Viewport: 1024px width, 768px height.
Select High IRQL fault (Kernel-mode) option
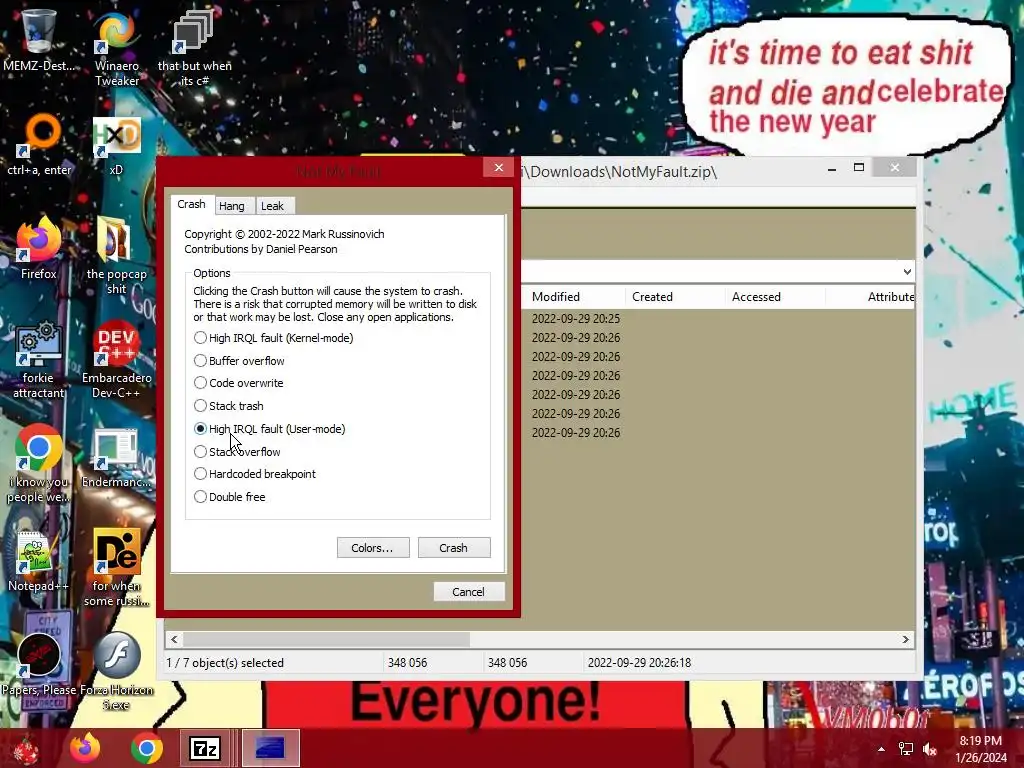pos(274,338)
